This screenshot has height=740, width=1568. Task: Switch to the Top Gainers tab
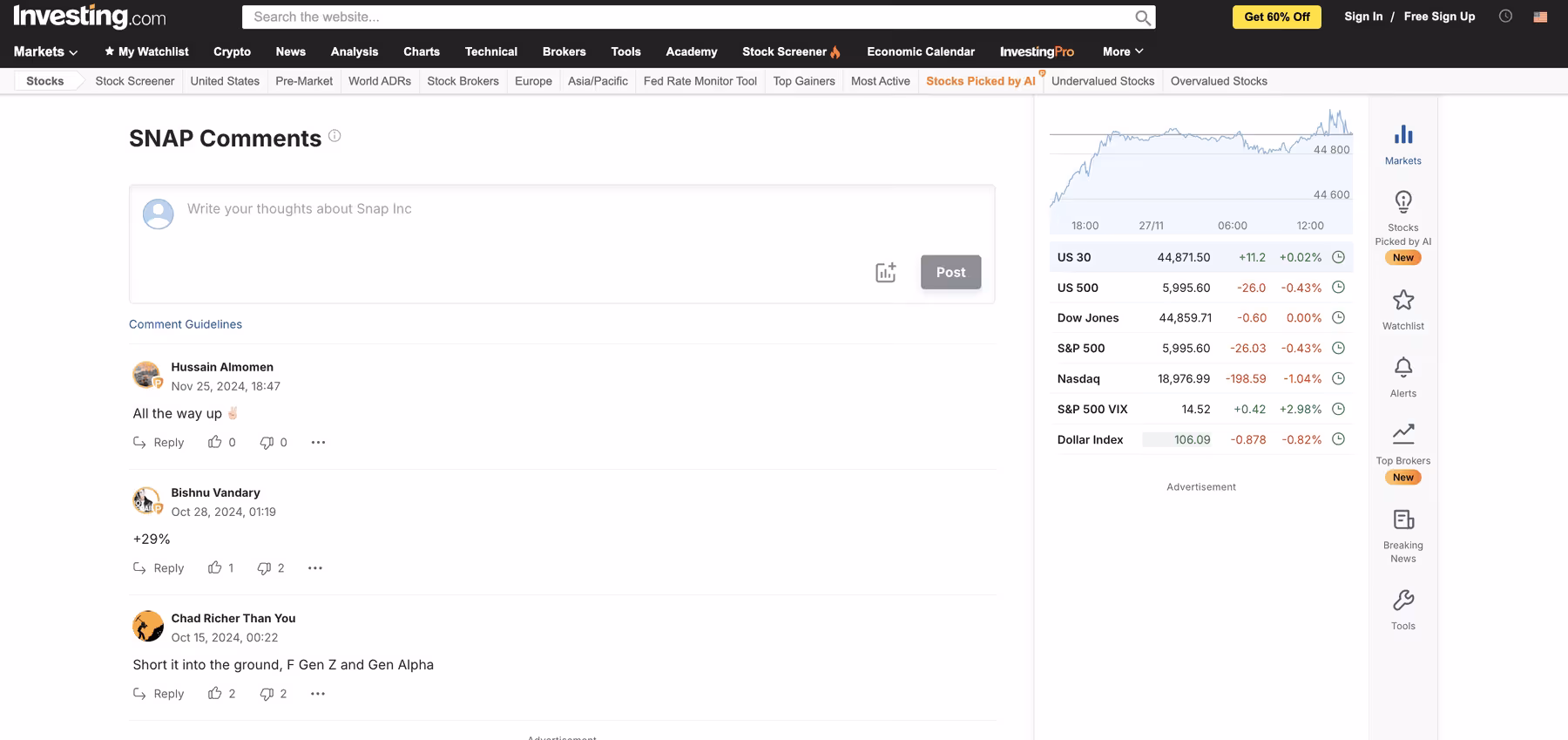coord(803,81)
